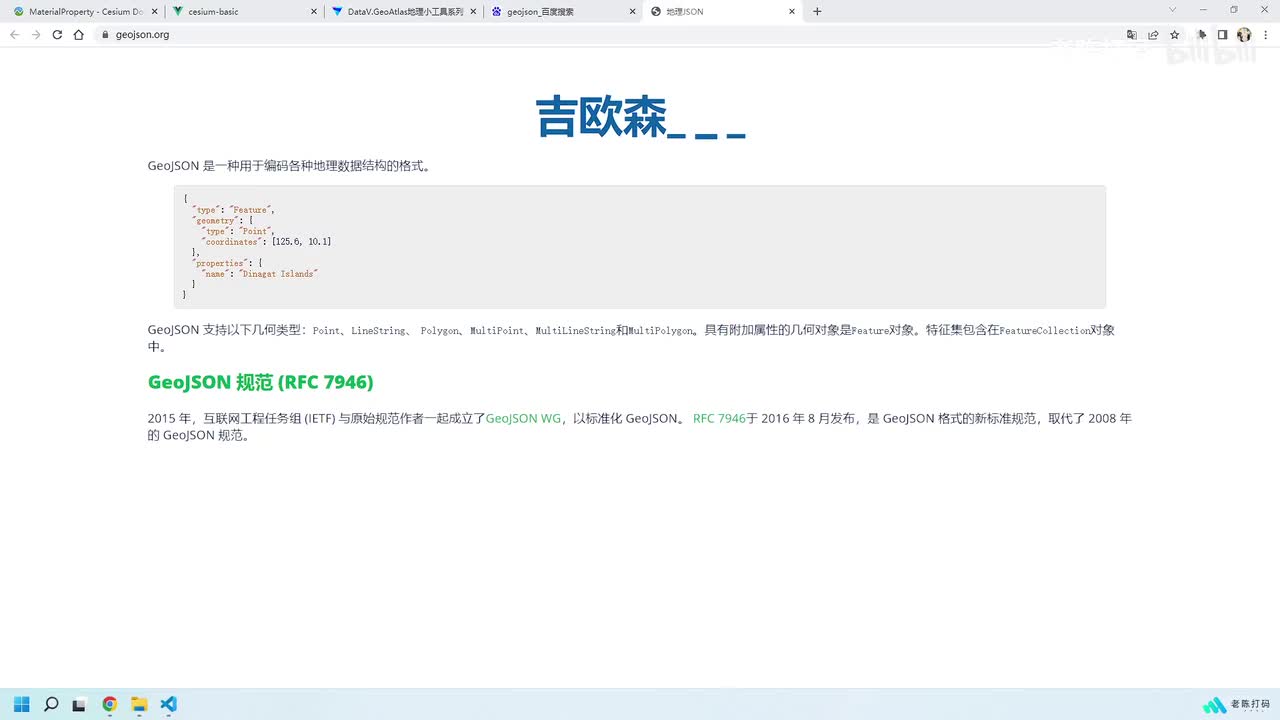Image resolution: width=1280 pixels, height=720 pixels.
Task: Open the Windows Start menu
Action: 22,704
